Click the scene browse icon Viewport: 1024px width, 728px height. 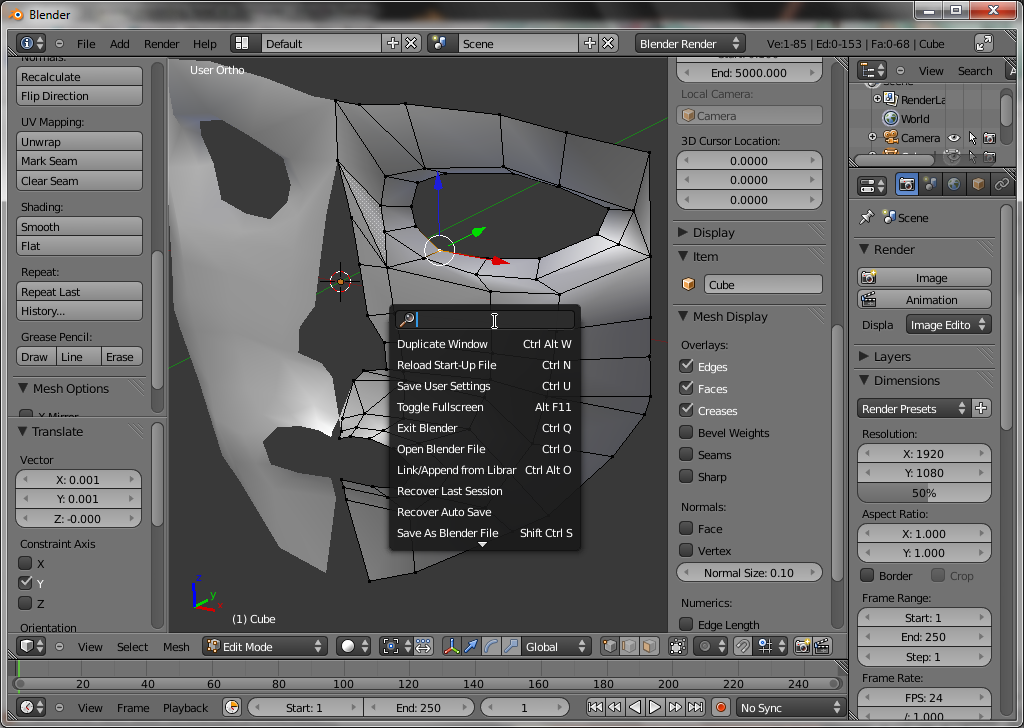point(440,43)
